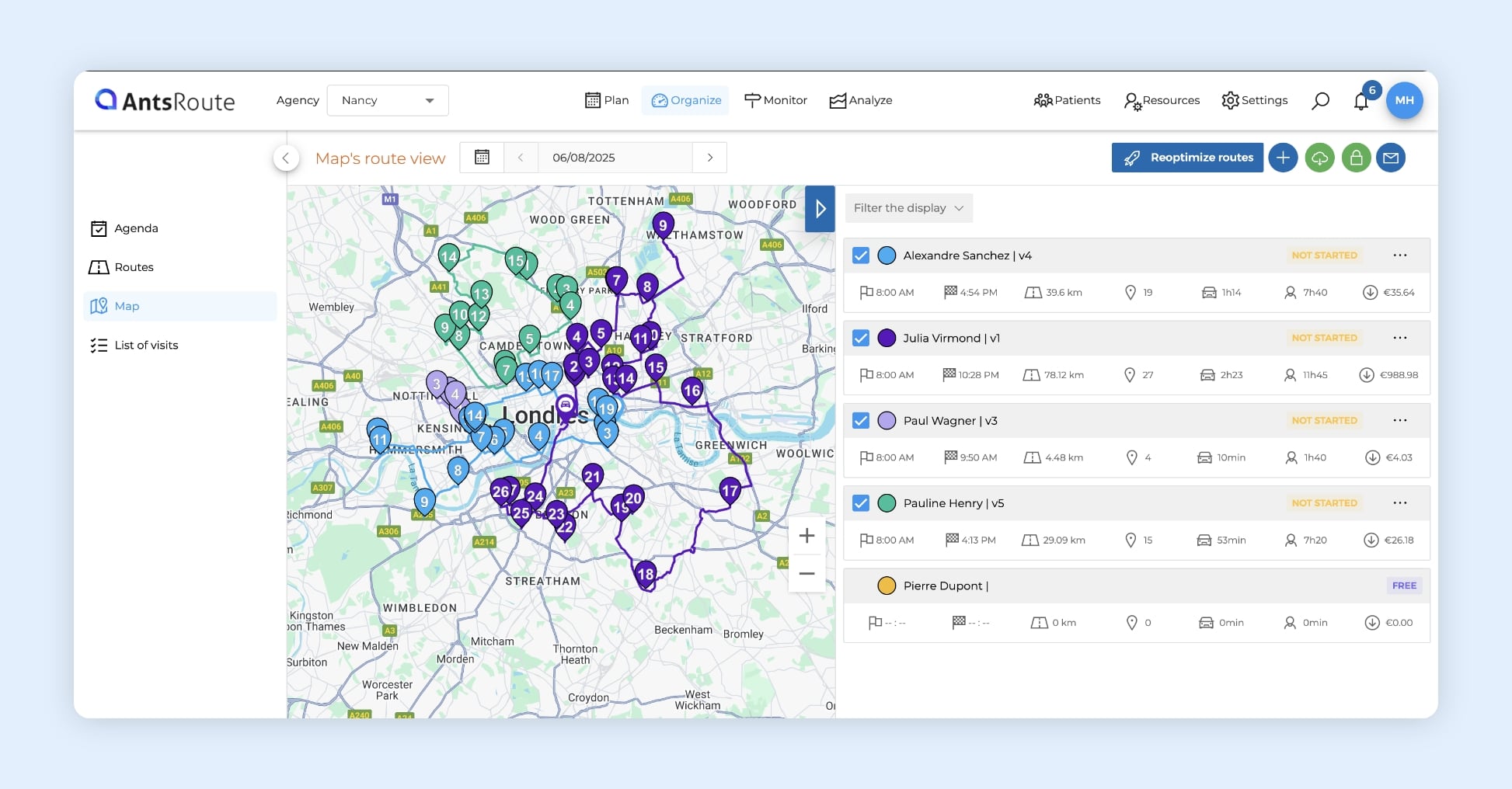Click purple map marker number 21
The height and width of the screenshot is (789, 1512).
[x=592, y=477]
